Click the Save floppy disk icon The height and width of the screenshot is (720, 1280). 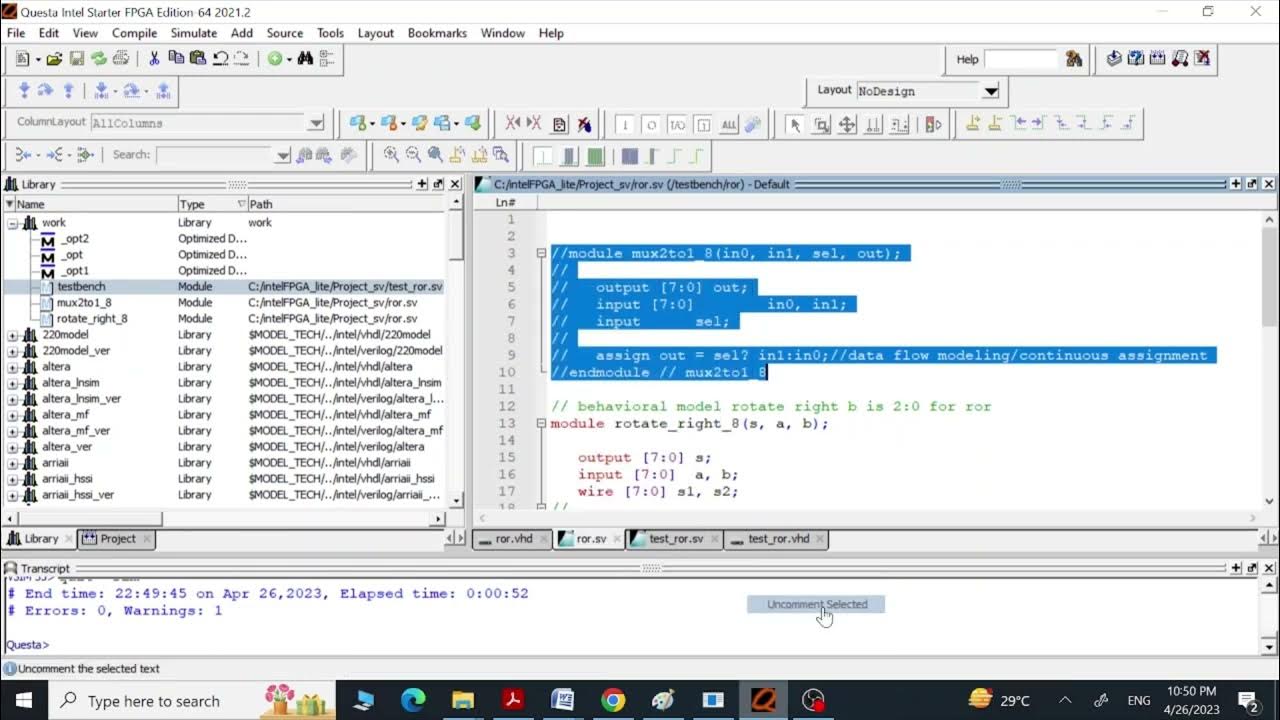click(77, 59)
